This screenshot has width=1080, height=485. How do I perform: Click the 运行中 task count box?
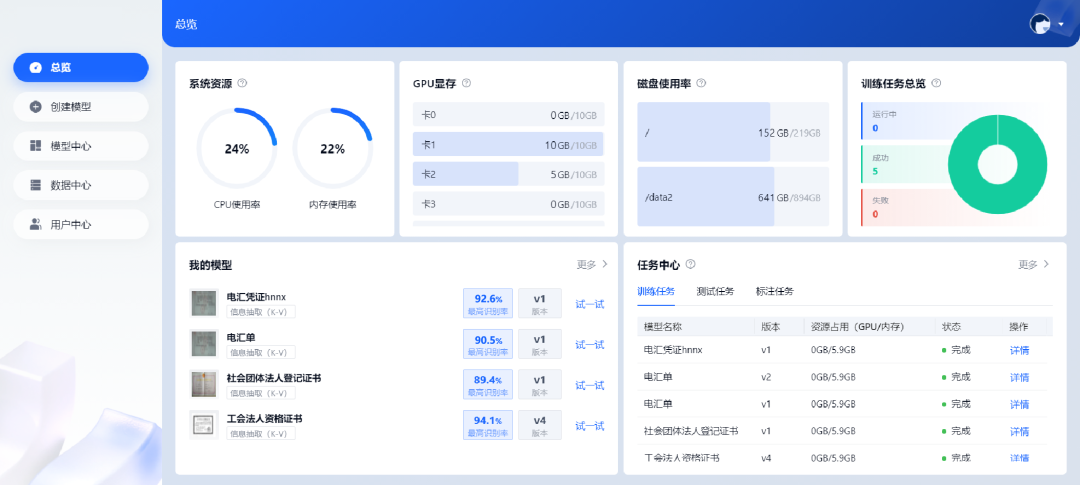[904, 121]
